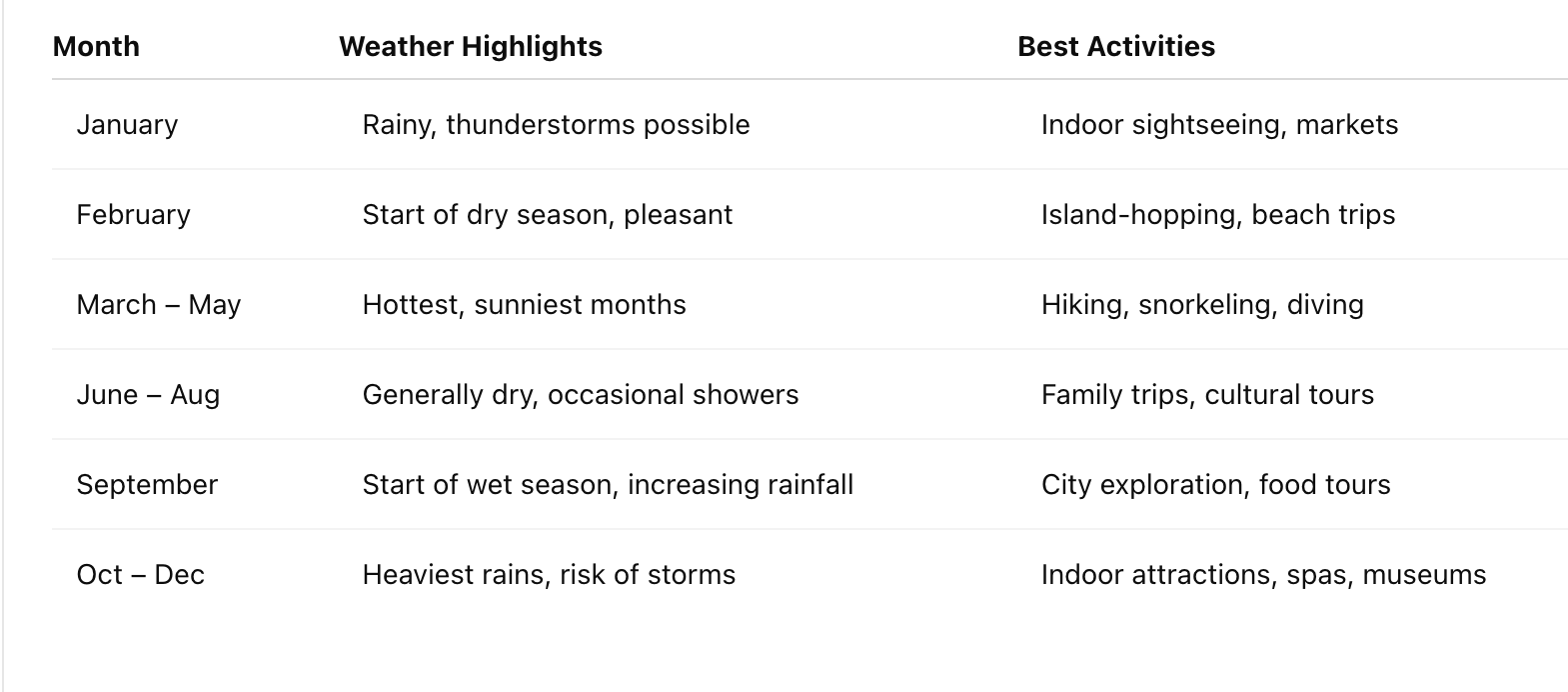Viewport: 1568px width, 692px height.
Task: Click the Oct – Dec cell
Action: [140, 575]
